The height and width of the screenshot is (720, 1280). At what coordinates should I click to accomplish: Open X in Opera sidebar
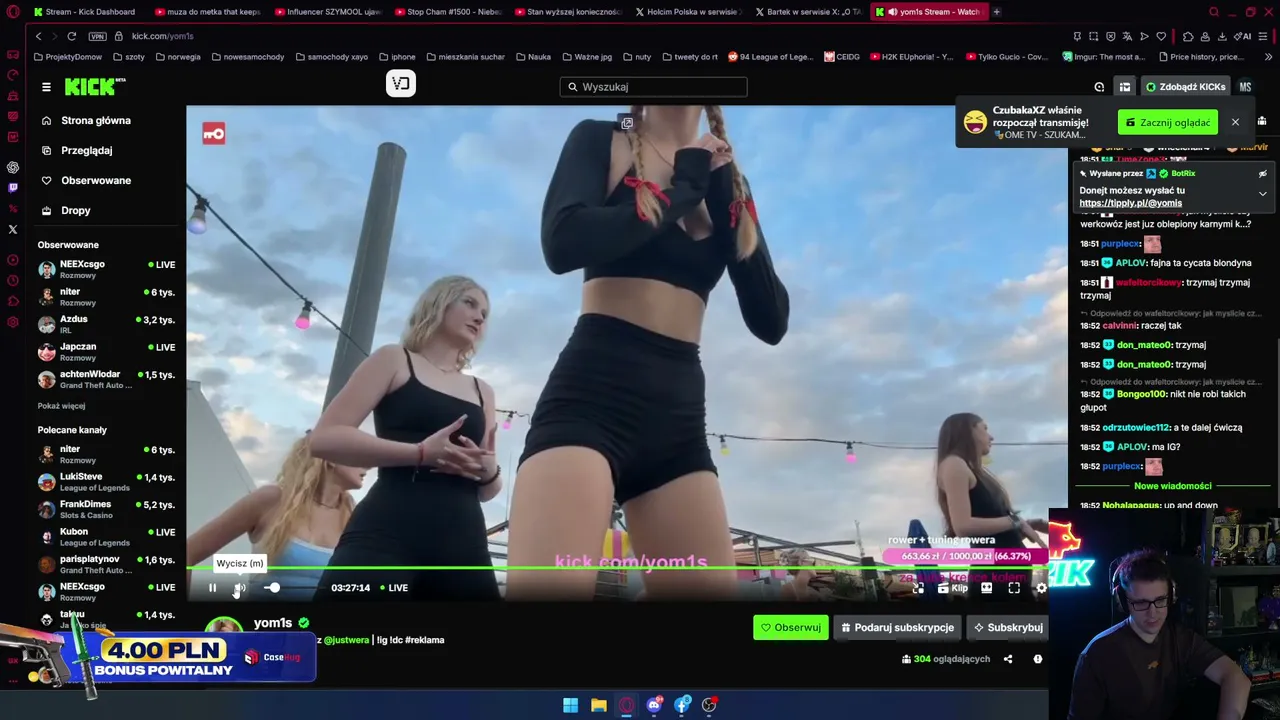coord(13,229)
